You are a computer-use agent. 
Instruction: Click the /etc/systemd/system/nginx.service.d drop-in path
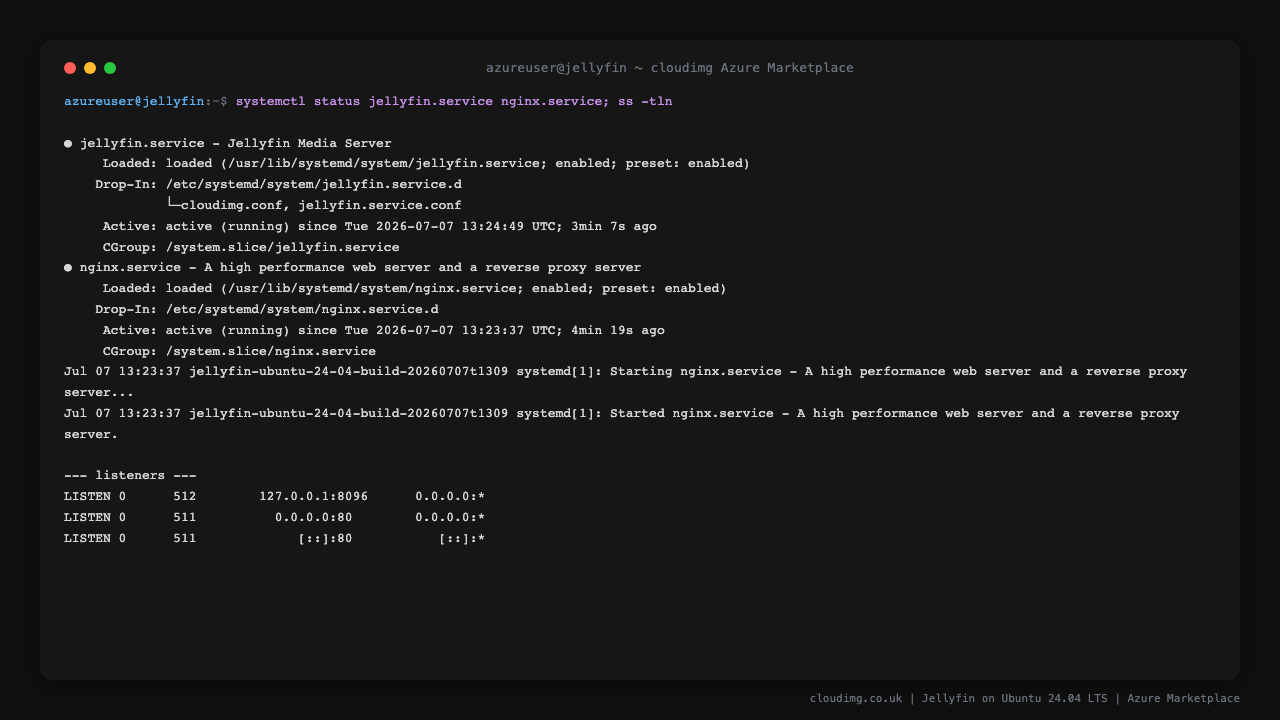[x=302, y=309]
